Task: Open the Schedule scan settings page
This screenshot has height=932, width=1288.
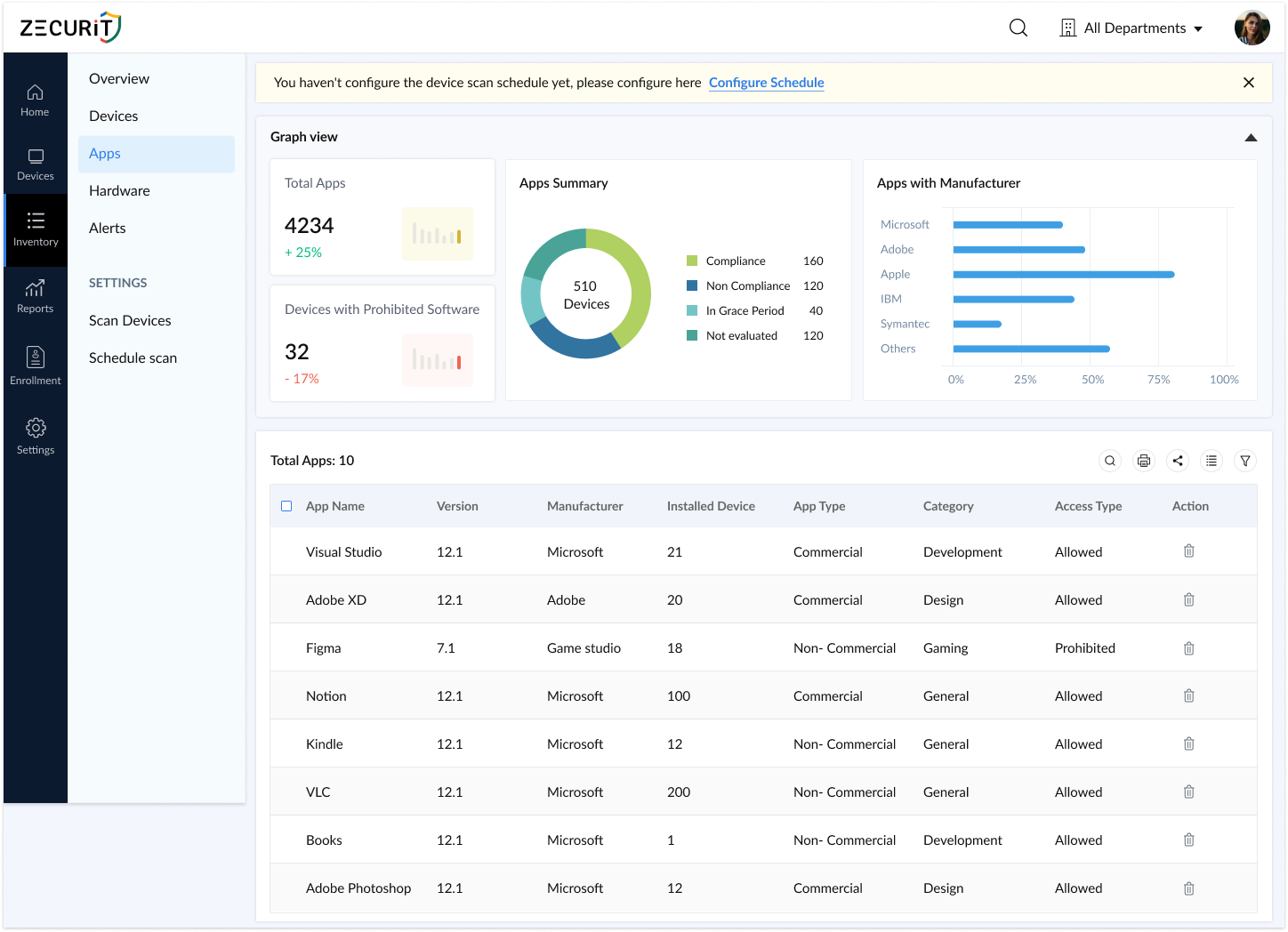Action: [133, 358]
